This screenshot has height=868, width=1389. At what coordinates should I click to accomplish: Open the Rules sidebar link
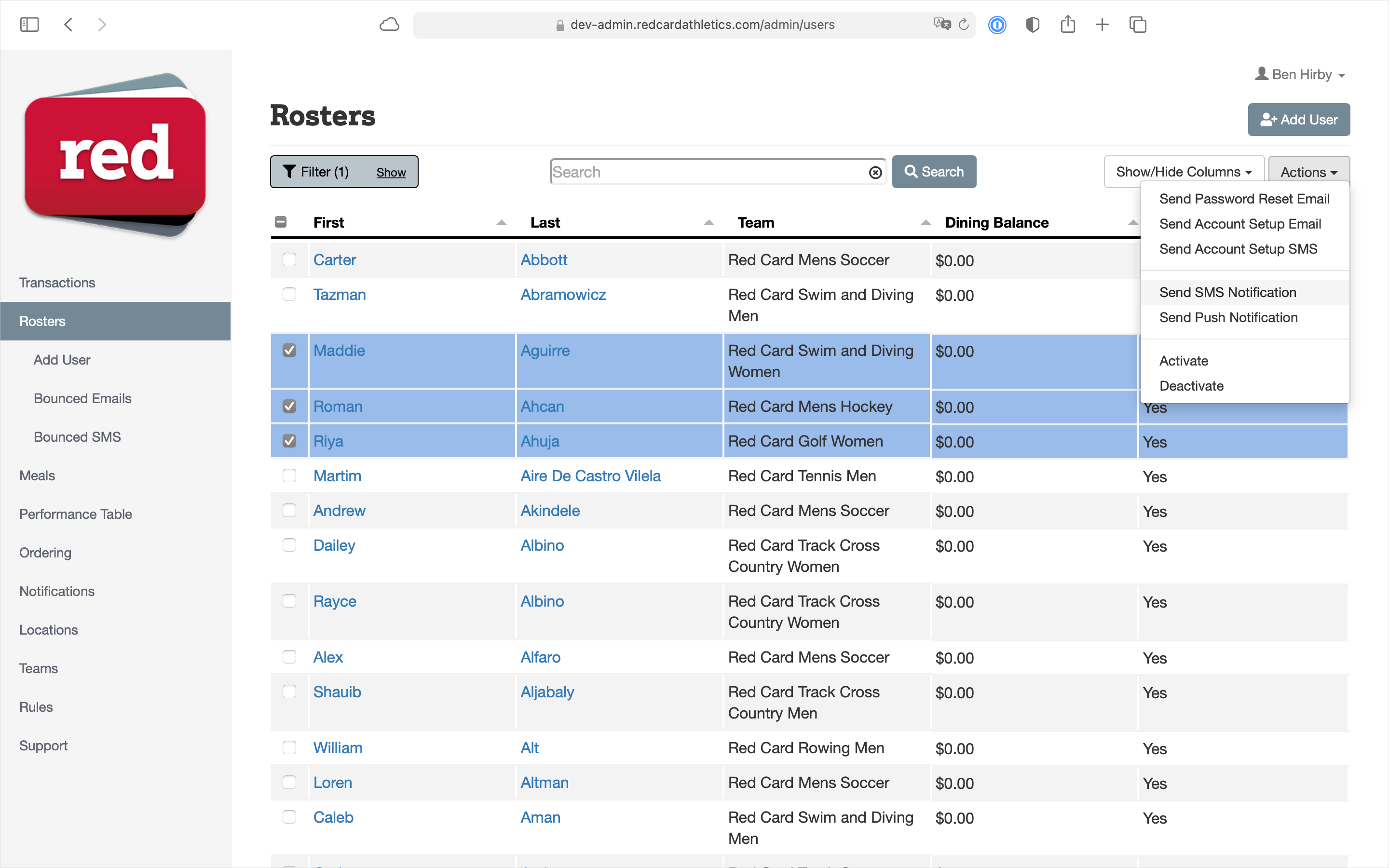[x=36, y=706]
